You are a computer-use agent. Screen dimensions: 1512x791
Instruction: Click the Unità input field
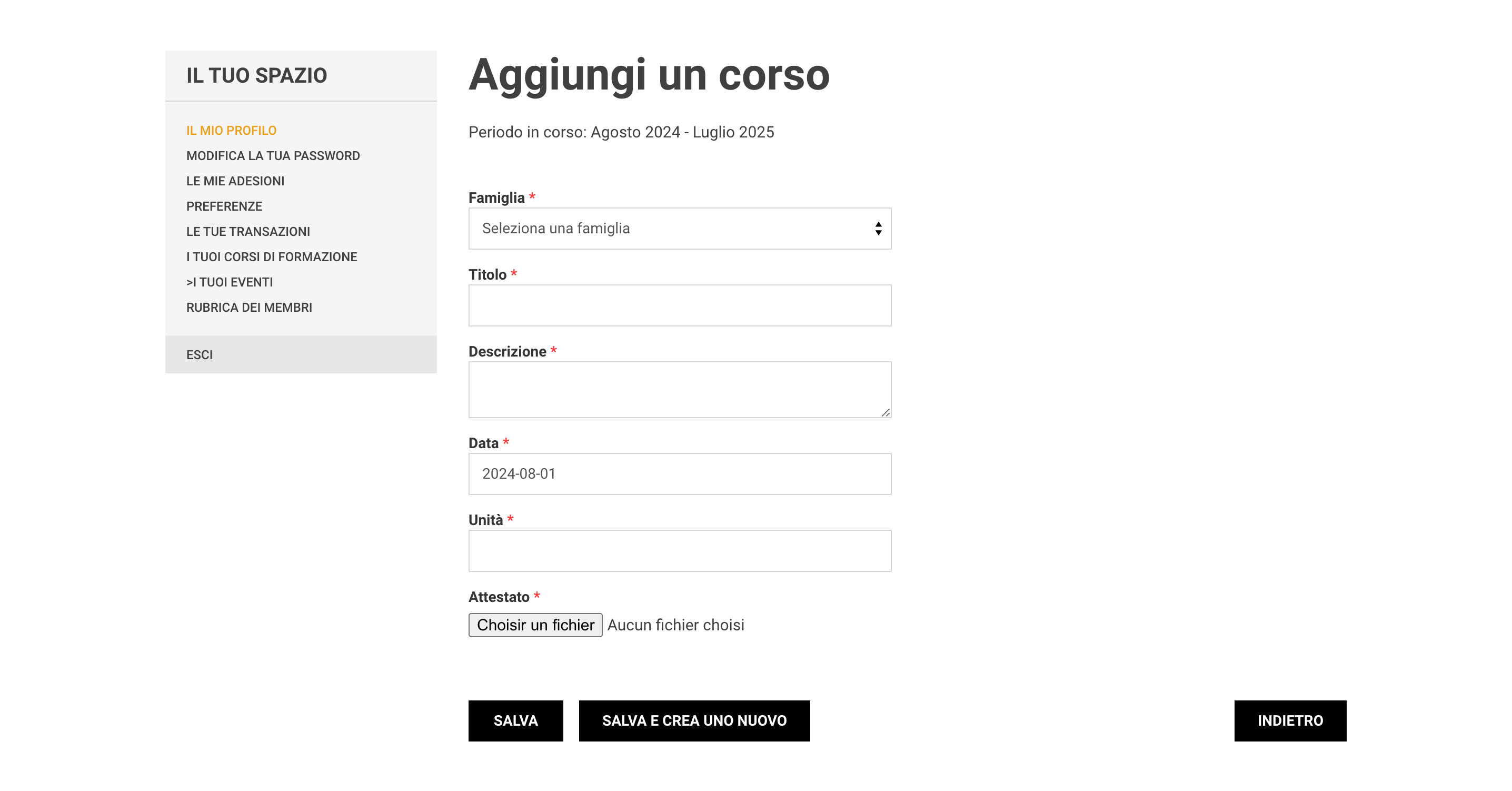pos(679,551)
